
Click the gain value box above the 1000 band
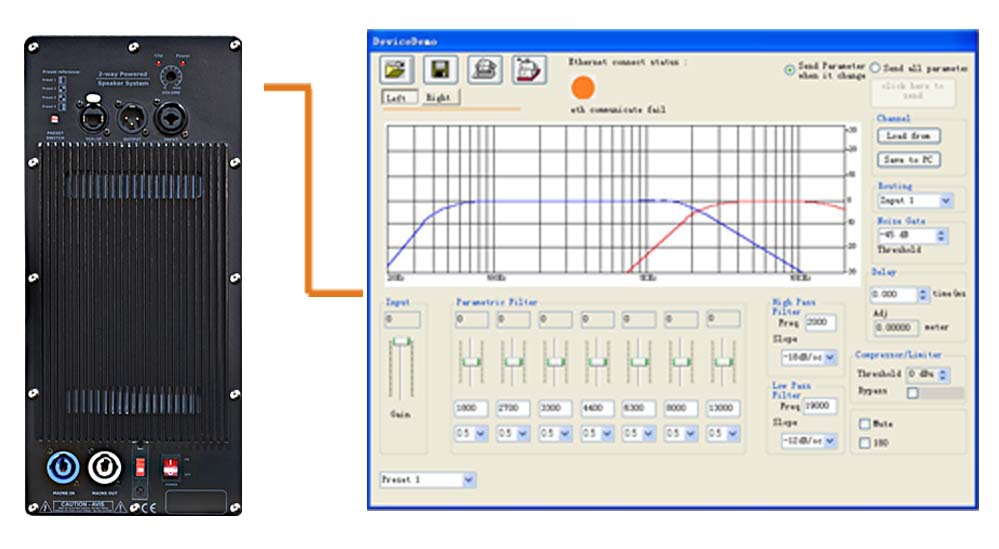click(471, 319)
